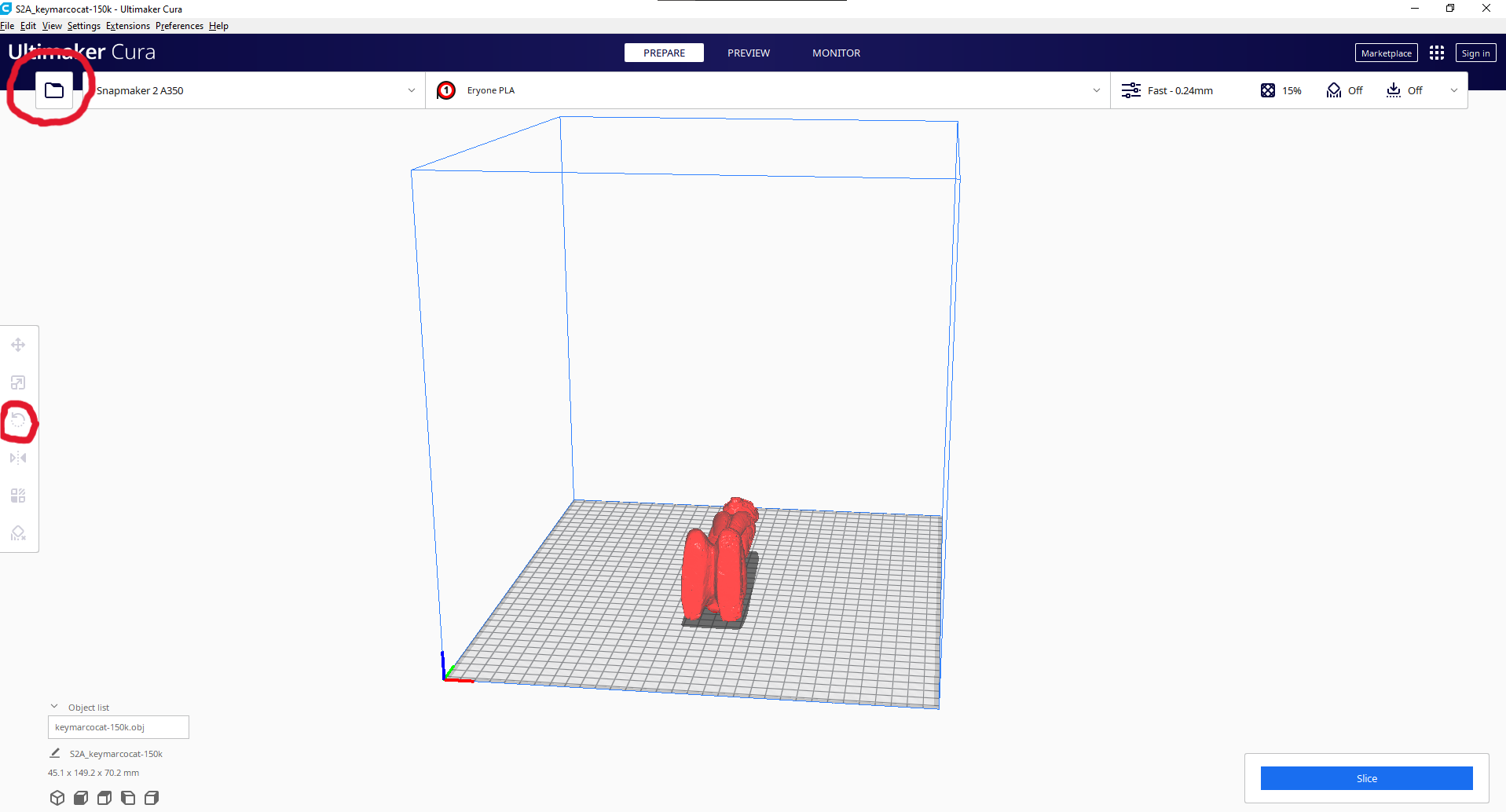Click the open file folder icon
Screen dimensions: 1506x812
click(54, 90)
